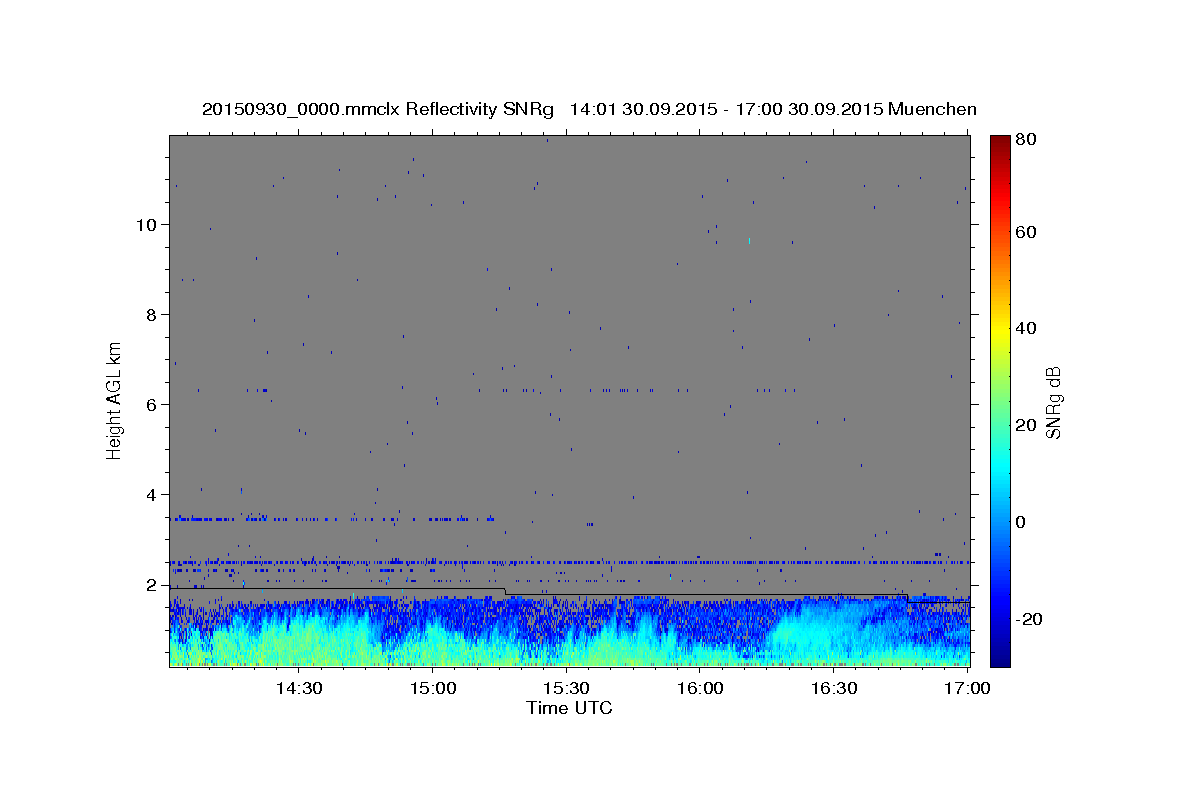
Task: Click the height tick label 10
Action: (145, 225)
